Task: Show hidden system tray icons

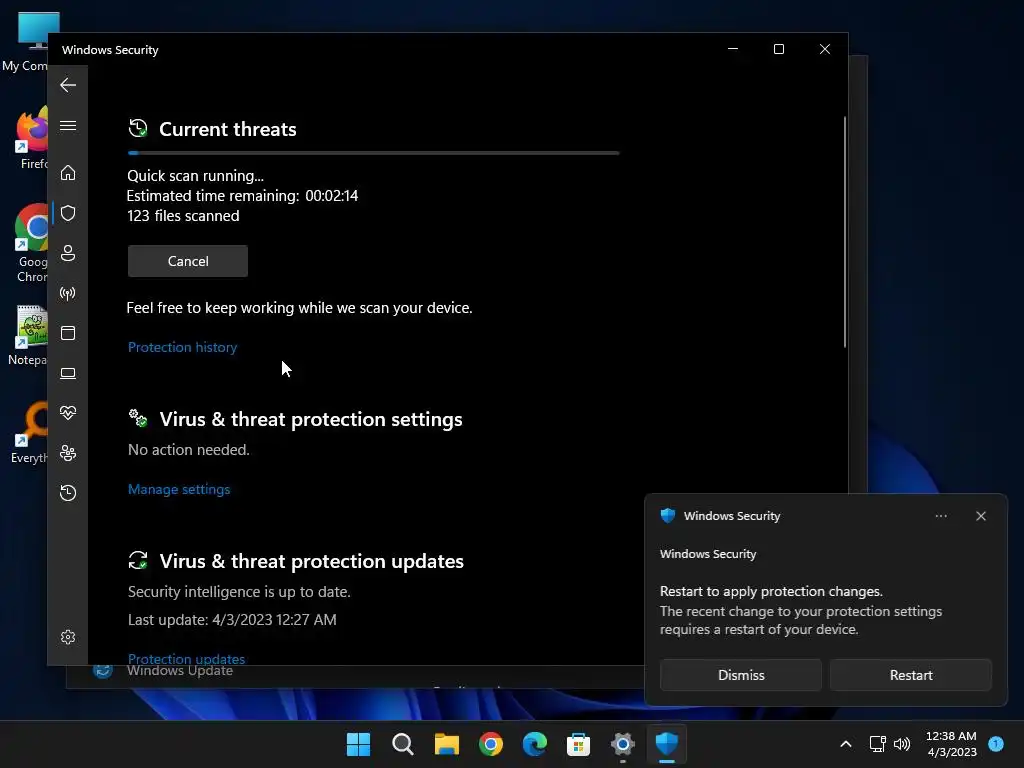Action: (x=846, y=744)
